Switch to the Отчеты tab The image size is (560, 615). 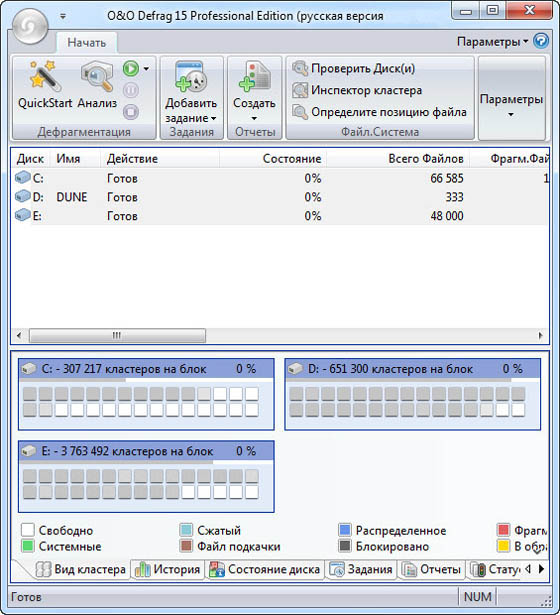pyautogui.click(x=431, y=570)
